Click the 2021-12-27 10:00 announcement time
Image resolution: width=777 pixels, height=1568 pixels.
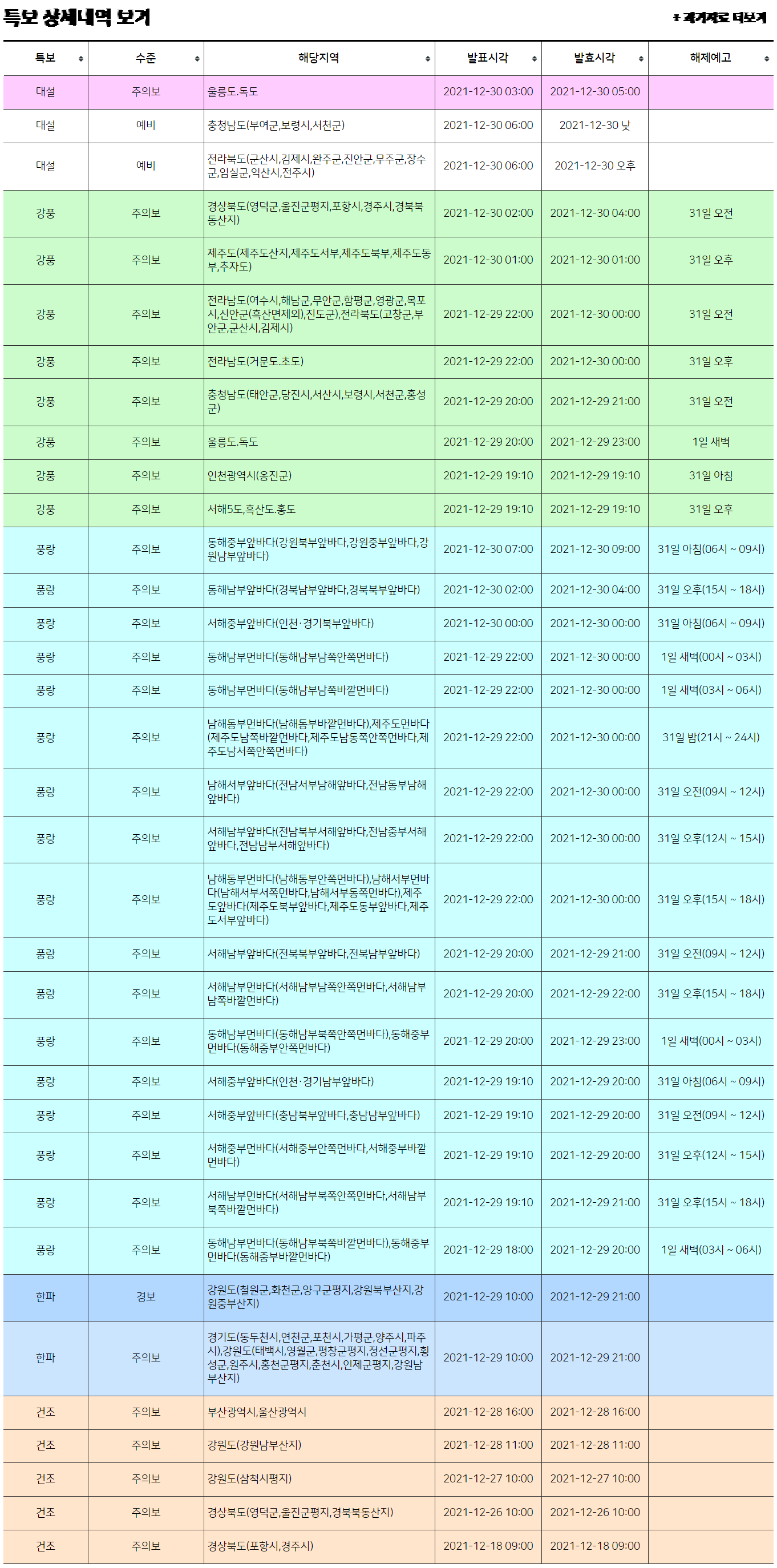[488, 1480]
